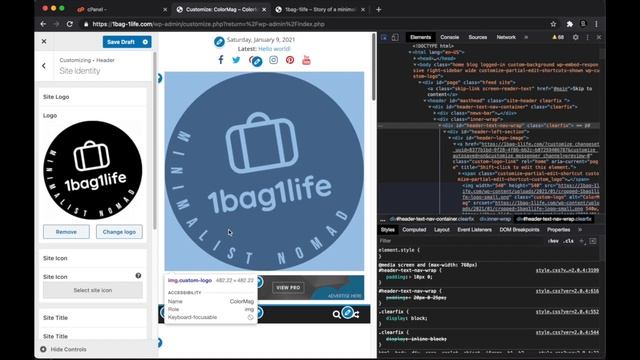Collapse the html lang element node
The width and height of the screenshot is (640, 360).
[x=410, y=52]
